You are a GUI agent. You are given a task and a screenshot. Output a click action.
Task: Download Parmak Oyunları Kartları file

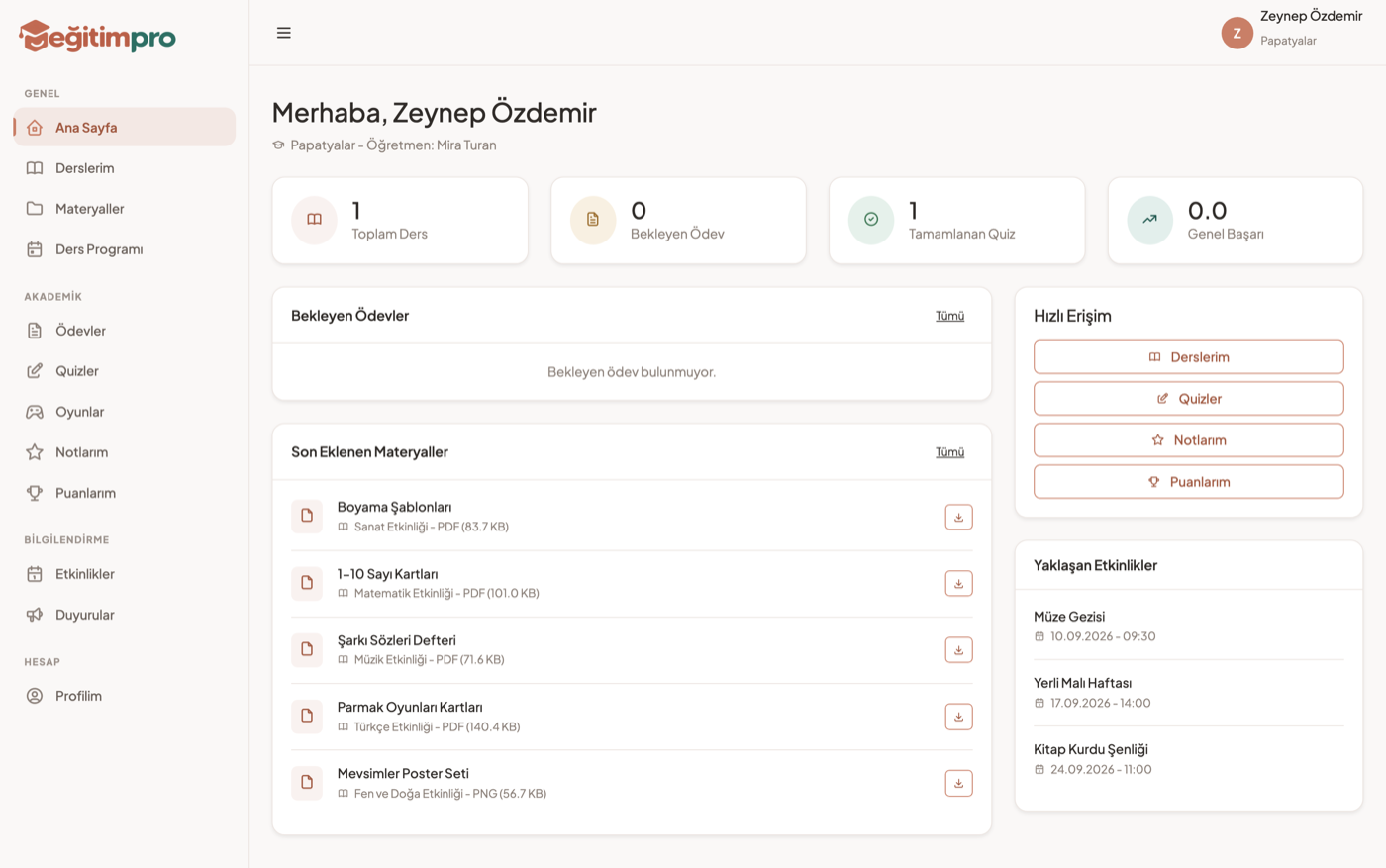coord(958,717)
